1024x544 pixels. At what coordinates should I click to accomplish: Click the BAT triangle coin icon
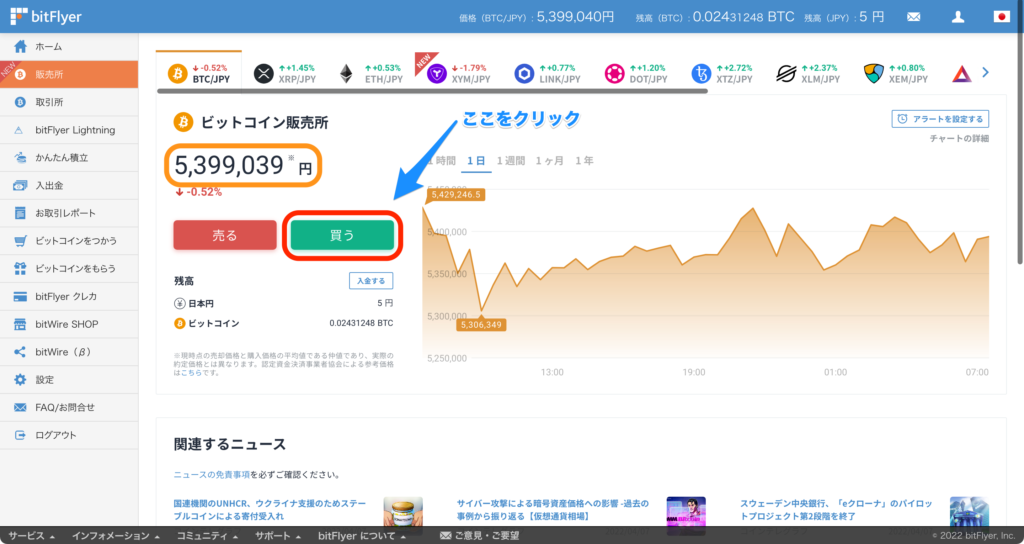[x=961, y=74]
